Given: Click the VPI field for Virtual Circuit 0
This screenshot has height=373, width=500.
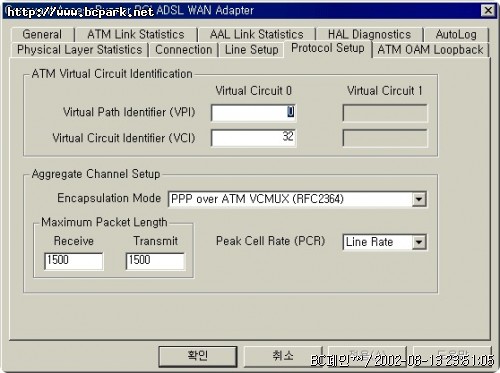Looking at the screenshot, I should click(253, 113).
